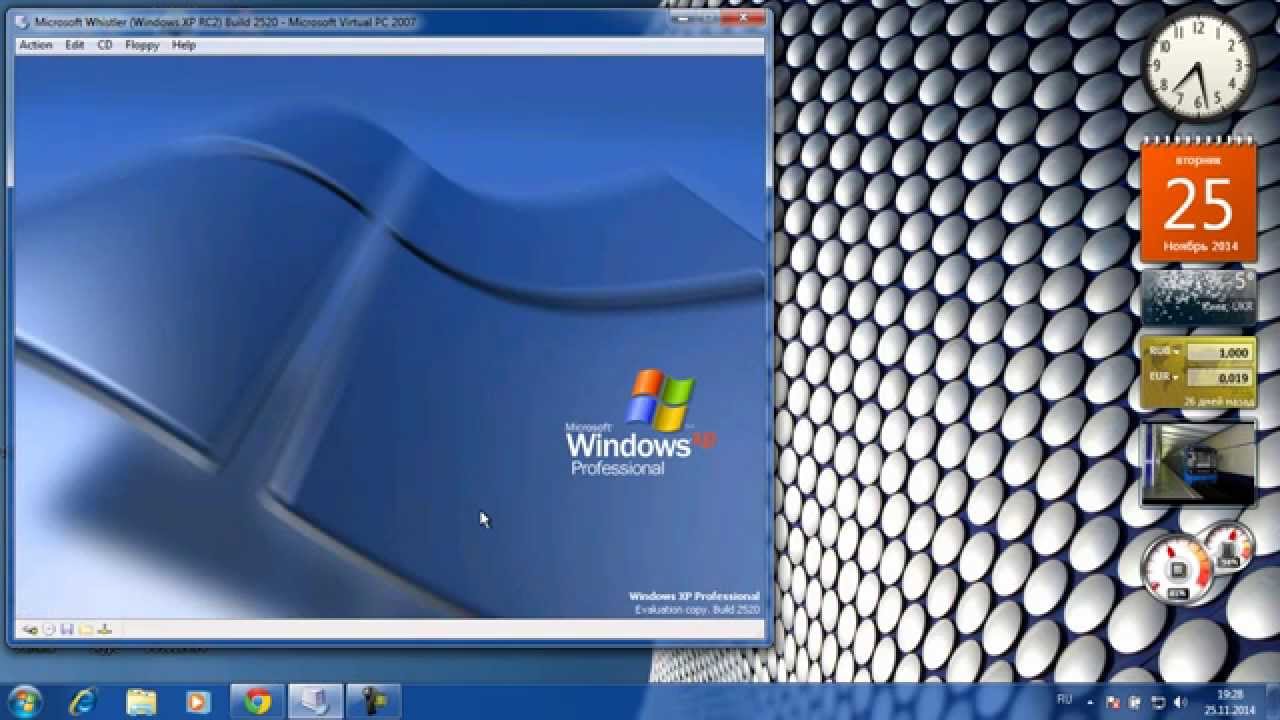Open the Help menu in Virtual PC
Image resolution: width=1280 pixels, height=720 pixels.
(x=183, y=45)
